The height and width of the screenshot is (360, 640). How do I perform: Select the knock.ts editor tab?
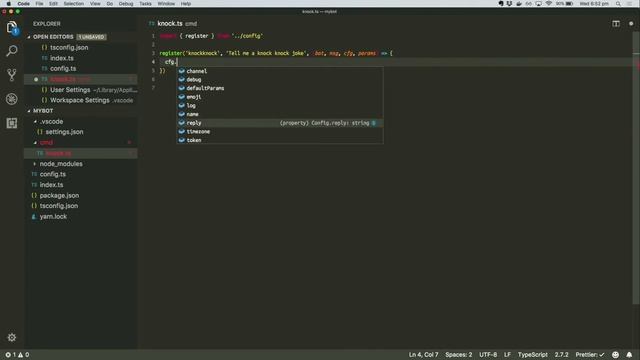[x=173, y=24]
